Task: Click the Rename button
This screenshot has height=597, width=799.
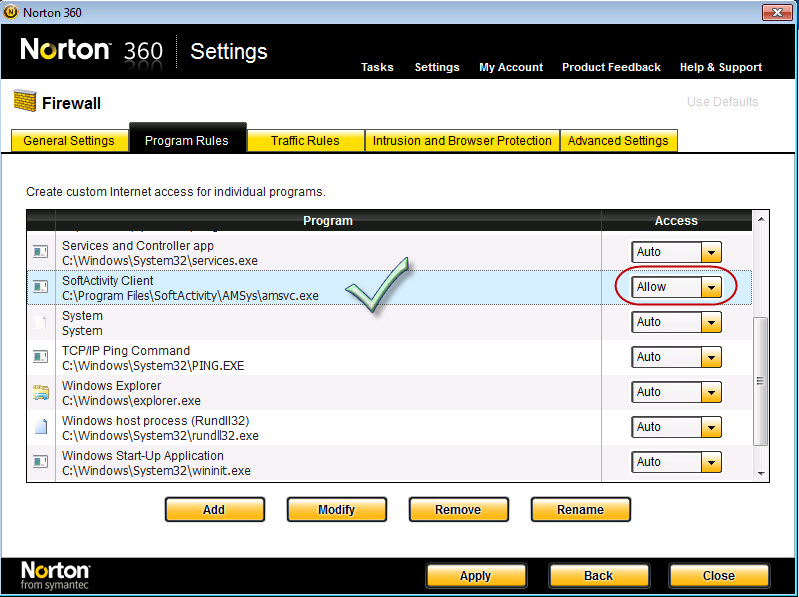Action: click(580, 509)
